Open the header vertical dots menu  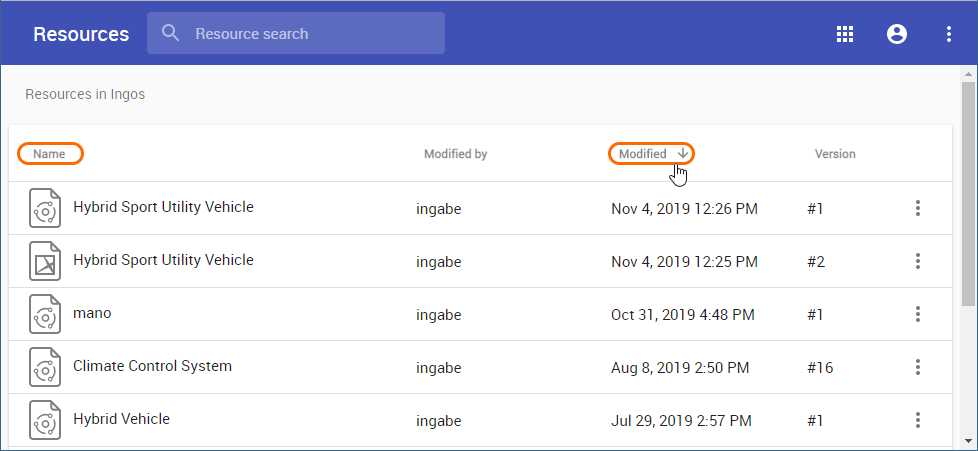[x=949, y=34]
